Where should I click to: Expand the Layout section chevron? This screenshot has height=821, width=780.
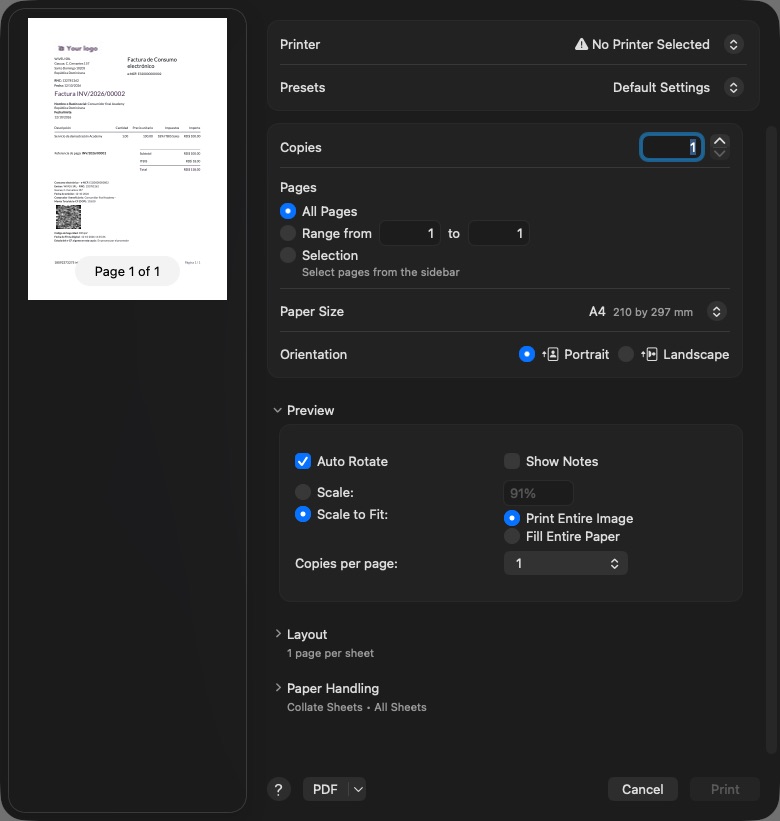(x=278, y=634)
